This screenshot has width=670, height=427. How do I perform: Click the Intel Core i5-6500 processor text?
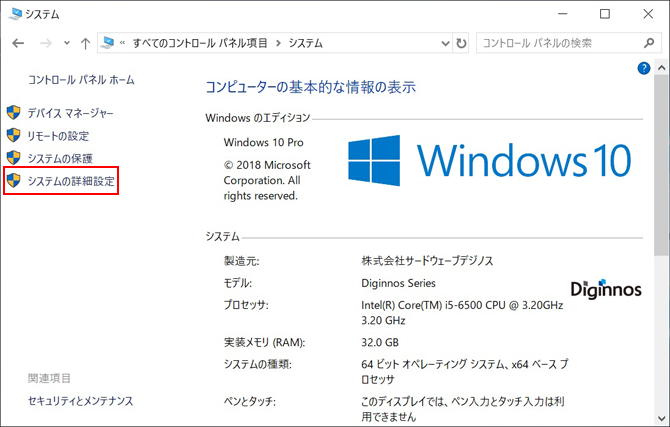(x=462, y=313)
